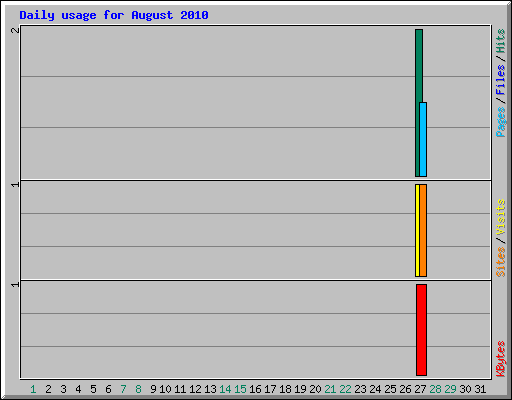
Task: Click day label '23' on the x-axis
Action: click(x=360, y=389)
